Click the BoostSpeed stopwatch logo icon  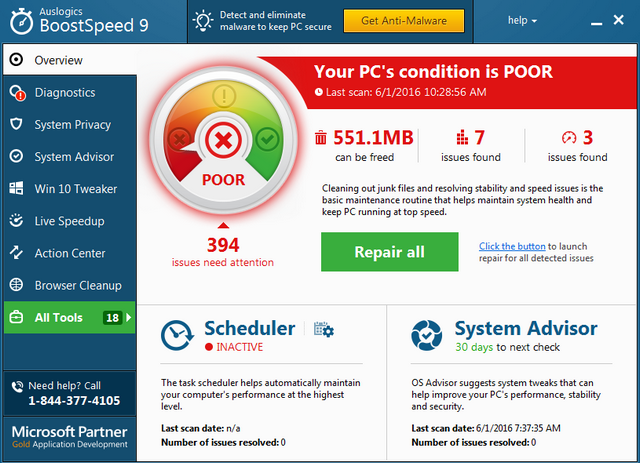(21, 21)
